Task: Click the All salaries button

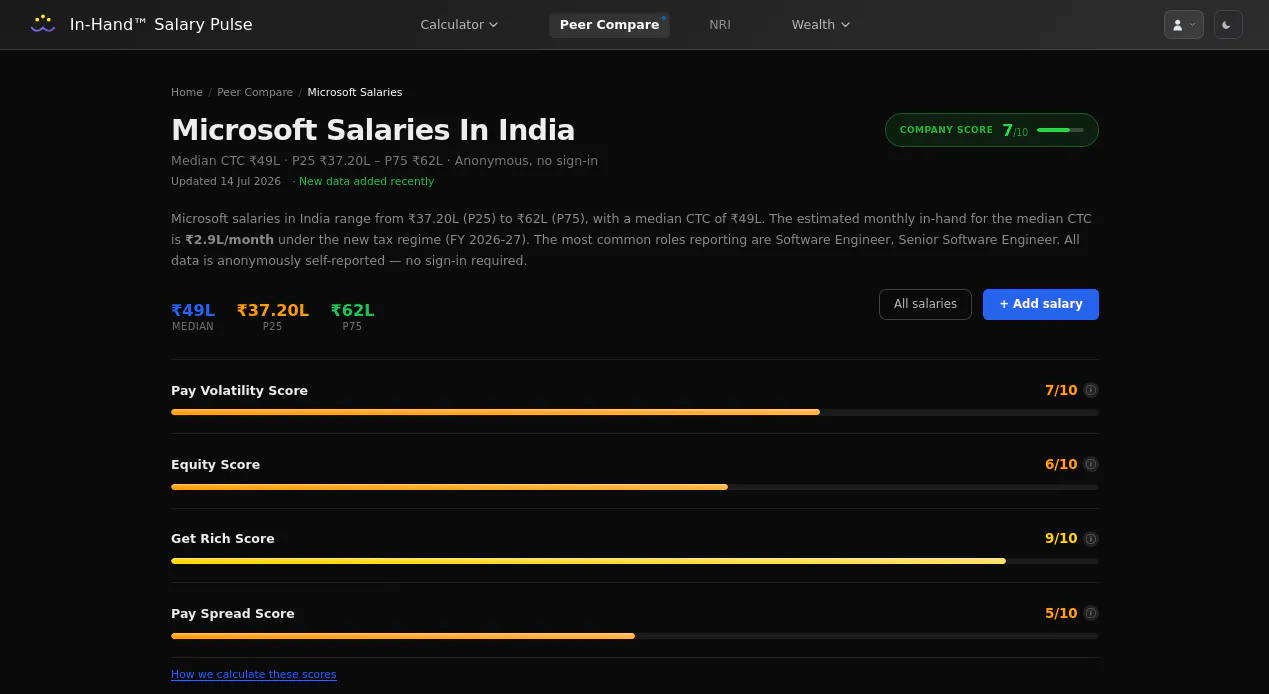Action: (x=925, y=304)
